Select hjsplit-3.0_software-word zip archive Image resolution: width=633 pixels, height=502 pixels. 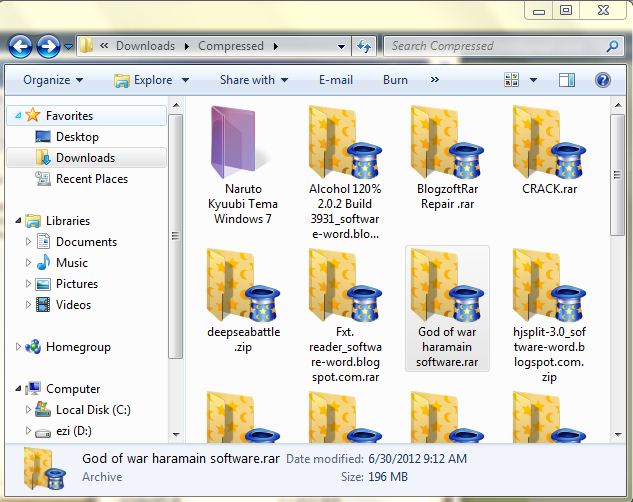pyautogui.click(x=549, y=316)
